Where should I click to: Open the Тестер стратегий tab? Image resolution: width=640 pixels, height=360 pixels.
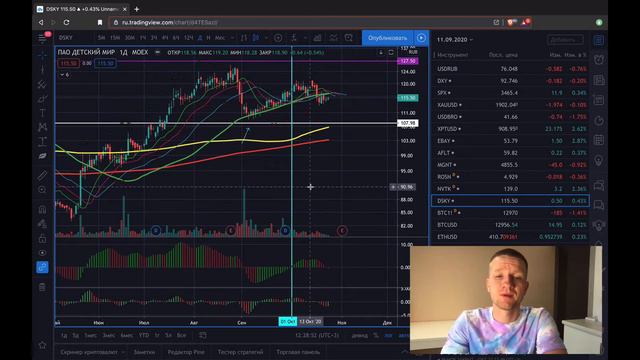pos(240,352)
